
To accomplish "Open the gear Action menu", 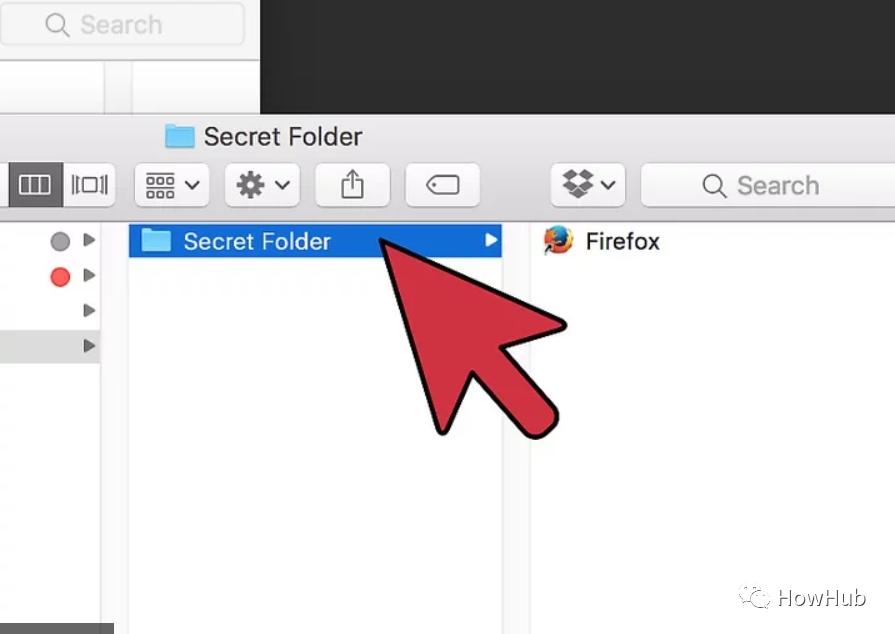I will click(x=263, y=185).
